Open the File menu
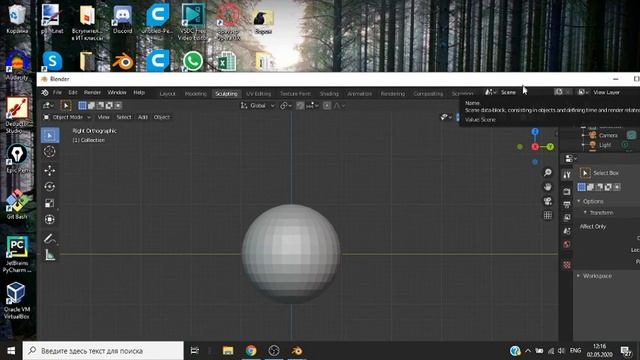Screen dimensions: 640x360 (57, 93)
